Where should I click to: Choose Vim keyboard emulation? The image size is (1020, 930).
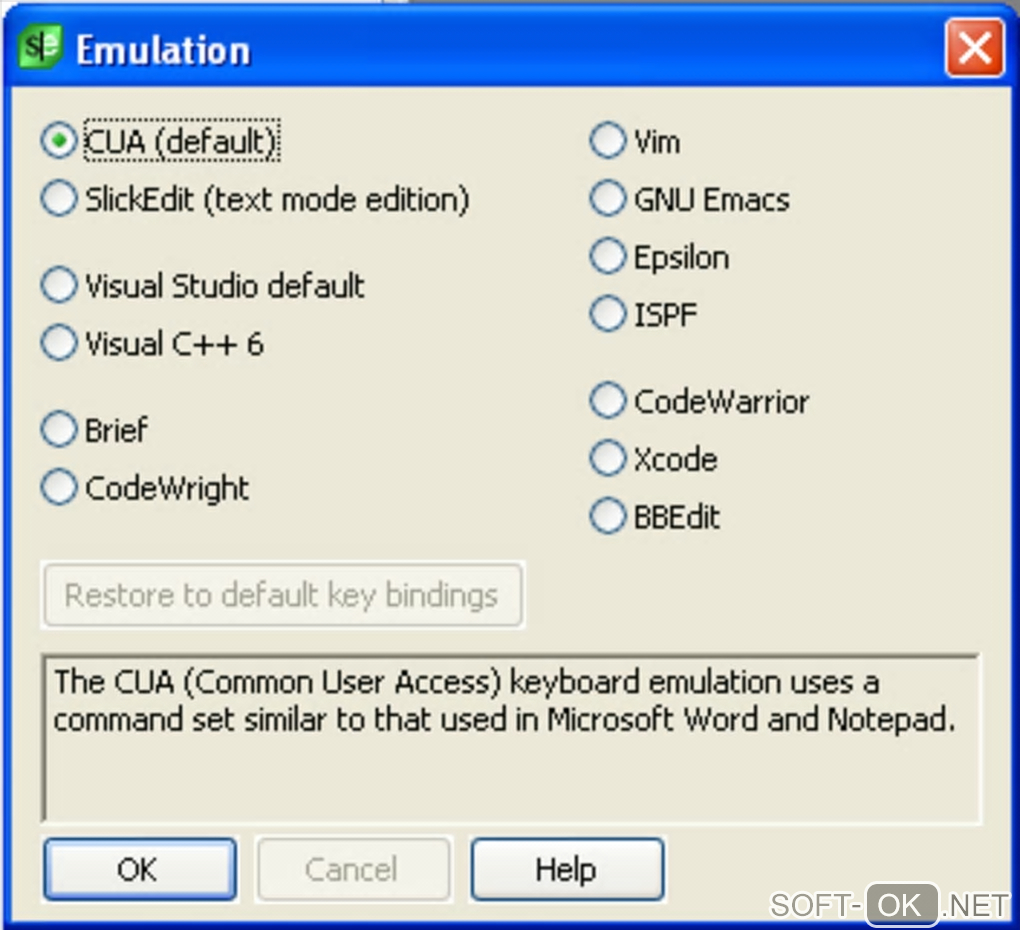pyautogui.click(x=608, y=141)
